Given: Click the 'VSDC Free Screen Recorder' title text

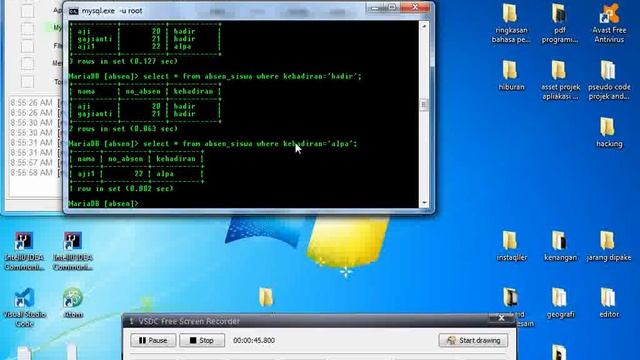Looking at the screenshot, I should tap(189, 321).
